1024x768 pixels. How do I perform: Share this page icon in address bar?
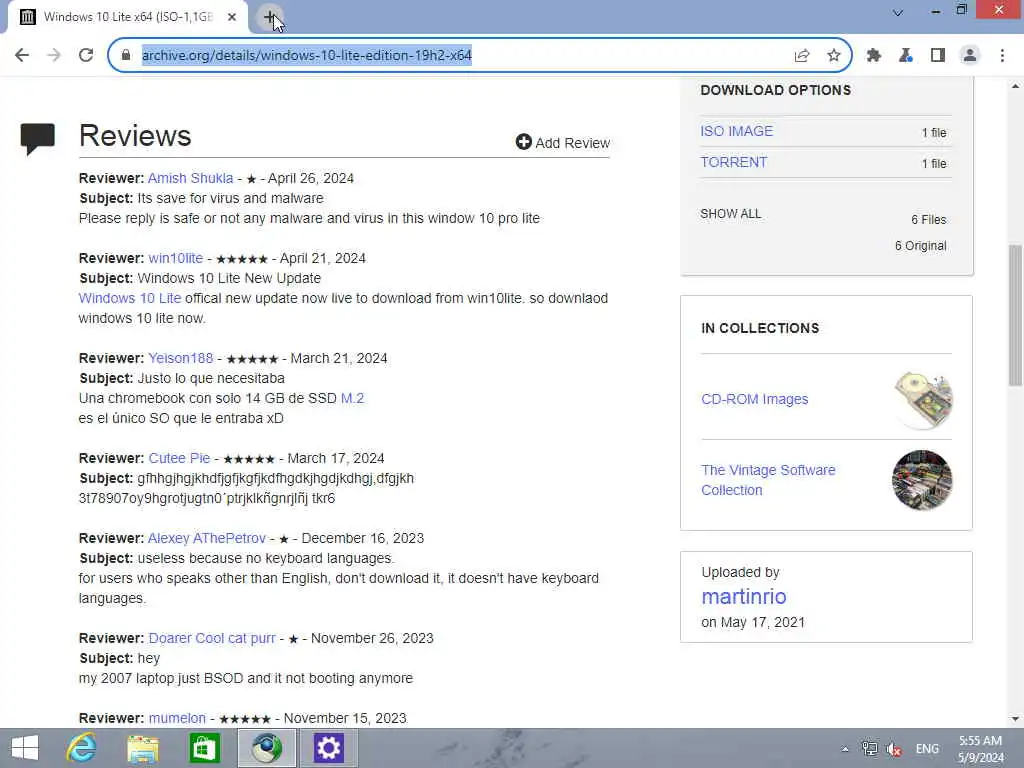point(802,56)
